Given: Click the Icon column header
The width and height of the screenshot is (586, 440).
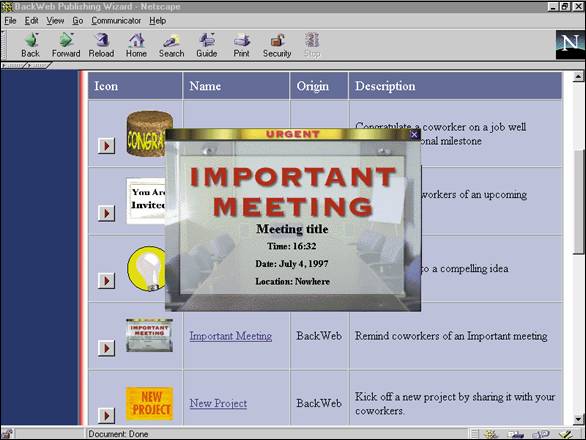Looking at the screenshot, I should (x=135, y=86).
